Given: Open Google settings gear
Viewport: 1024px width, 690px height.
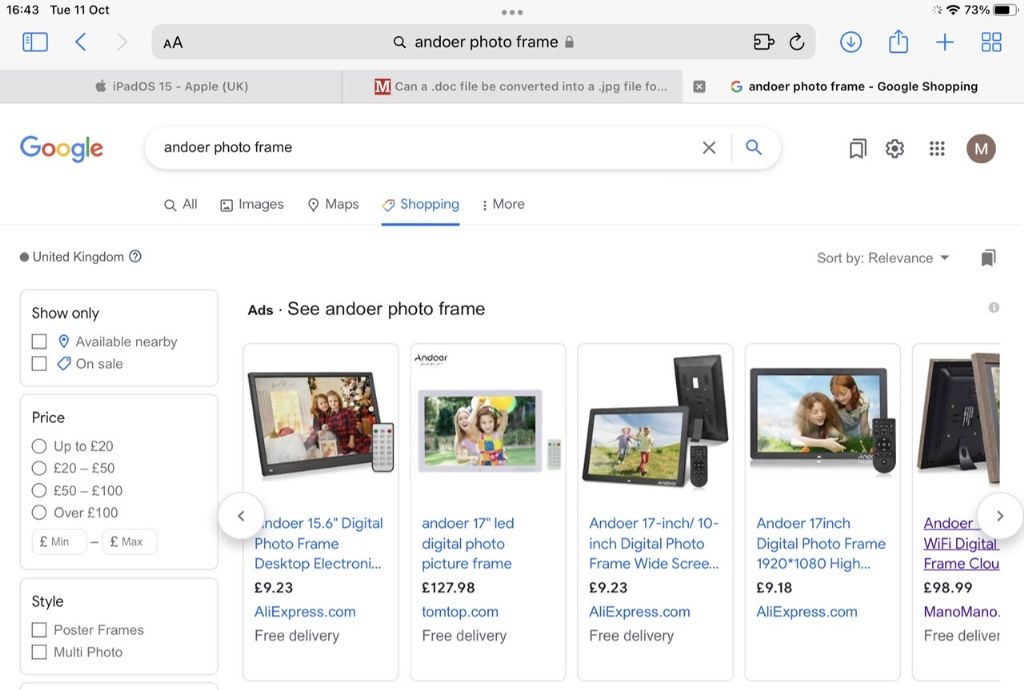Looking at the screenshot, I should (x=895, y=149).
